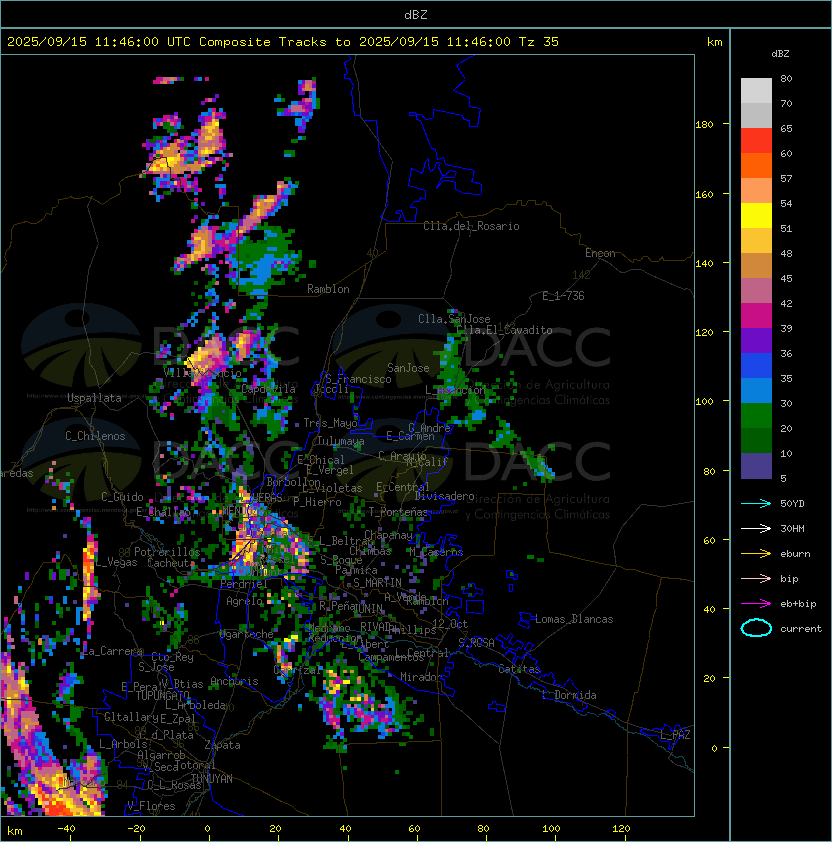Click the 'dBZ' title at top
Screen dimensions: 832x842
[416, 14]
